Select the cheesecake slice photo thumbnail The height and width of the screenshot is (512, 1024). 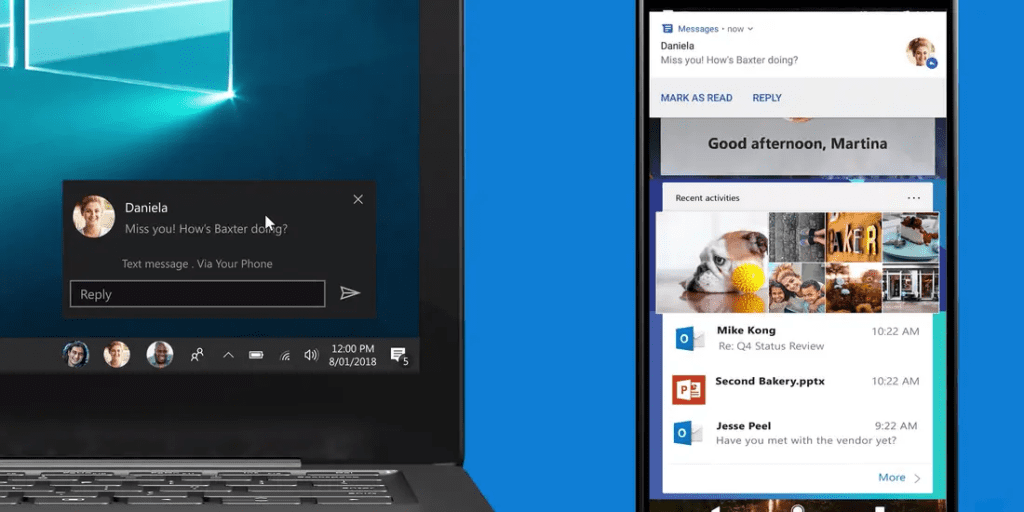[x=910, y=237]
